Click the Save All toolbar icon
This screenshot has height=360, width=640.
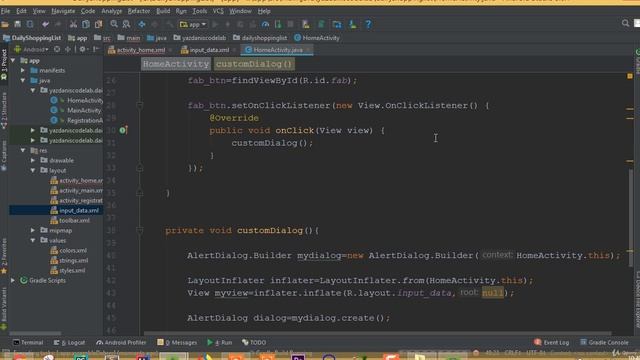pyautogui.click(x=18, y=24)
